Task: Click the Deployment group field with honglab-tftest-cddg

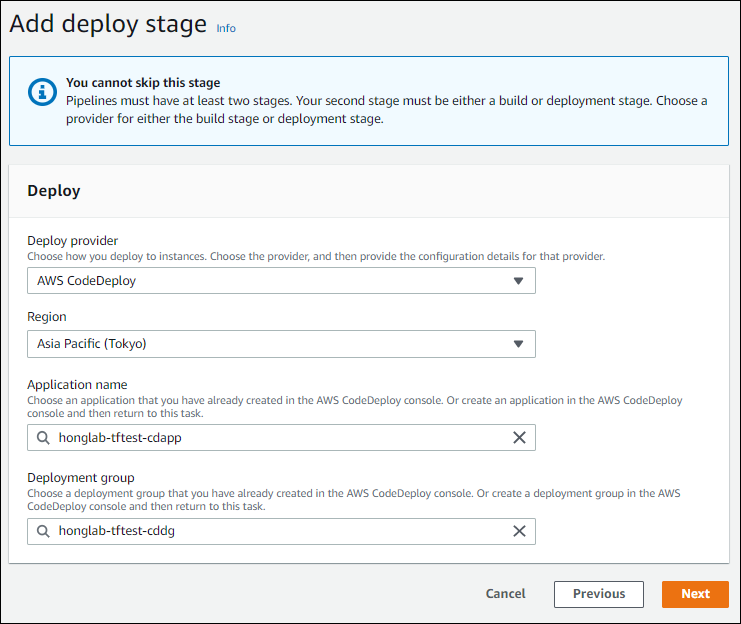Action: [x=281, y=531]
